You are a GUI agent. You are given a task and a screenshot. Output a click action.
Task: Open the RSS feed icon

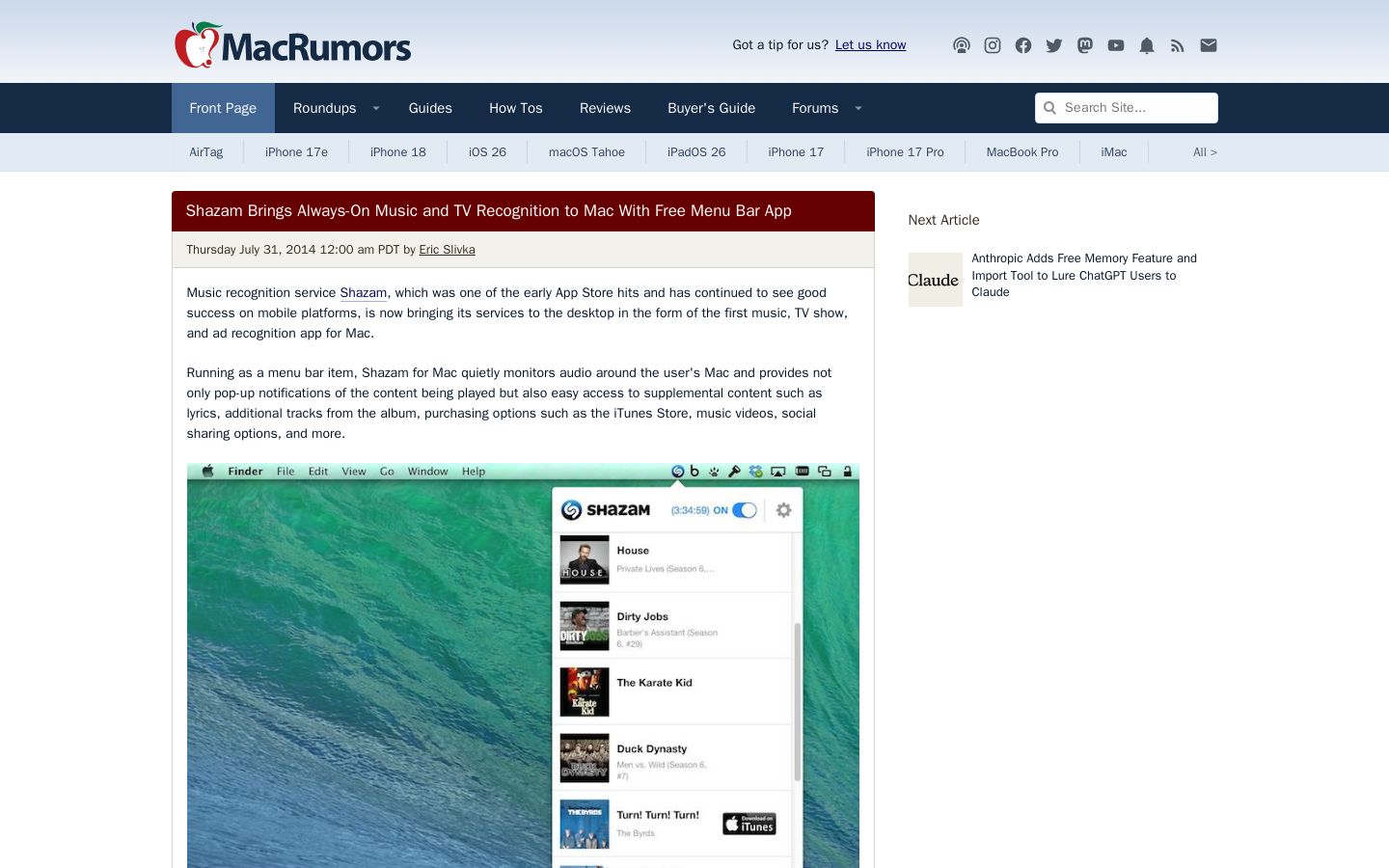click(1178, 45)
